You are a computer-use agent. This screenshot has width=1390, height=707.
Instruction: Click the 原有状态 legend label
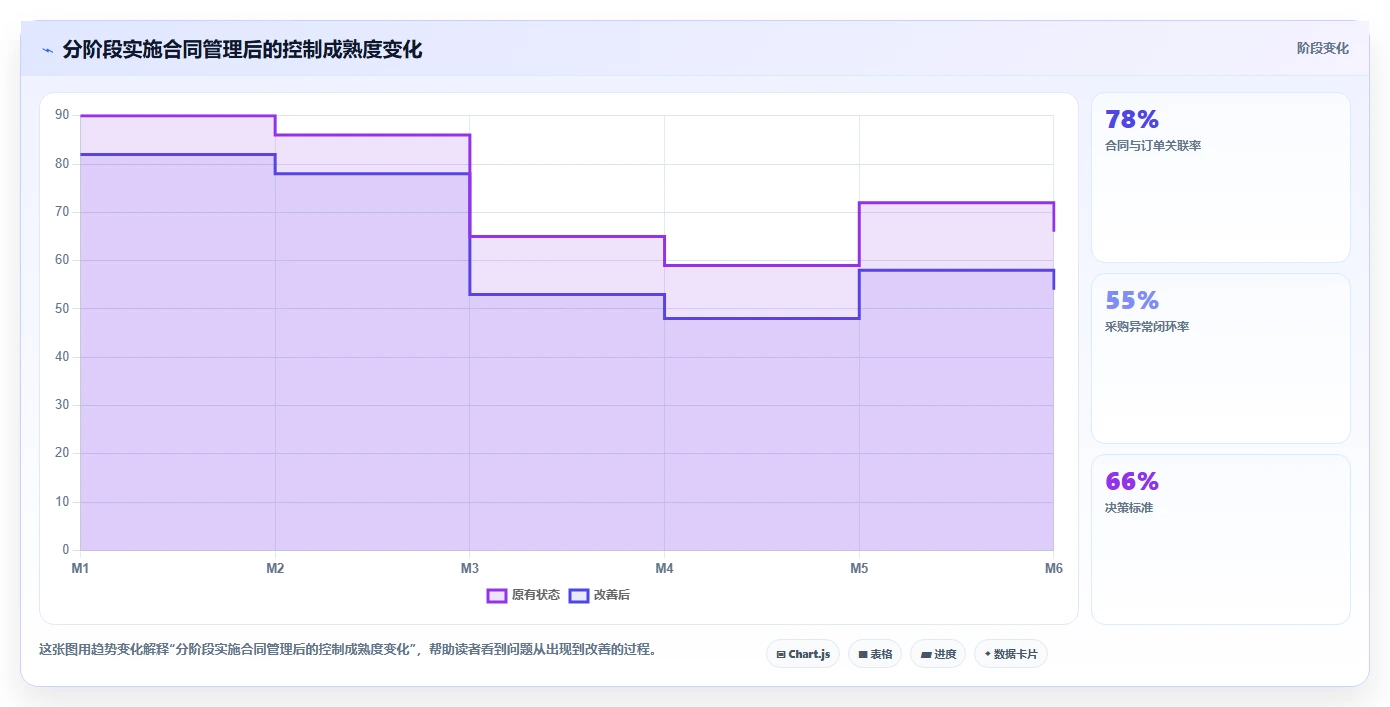(536, 595)
